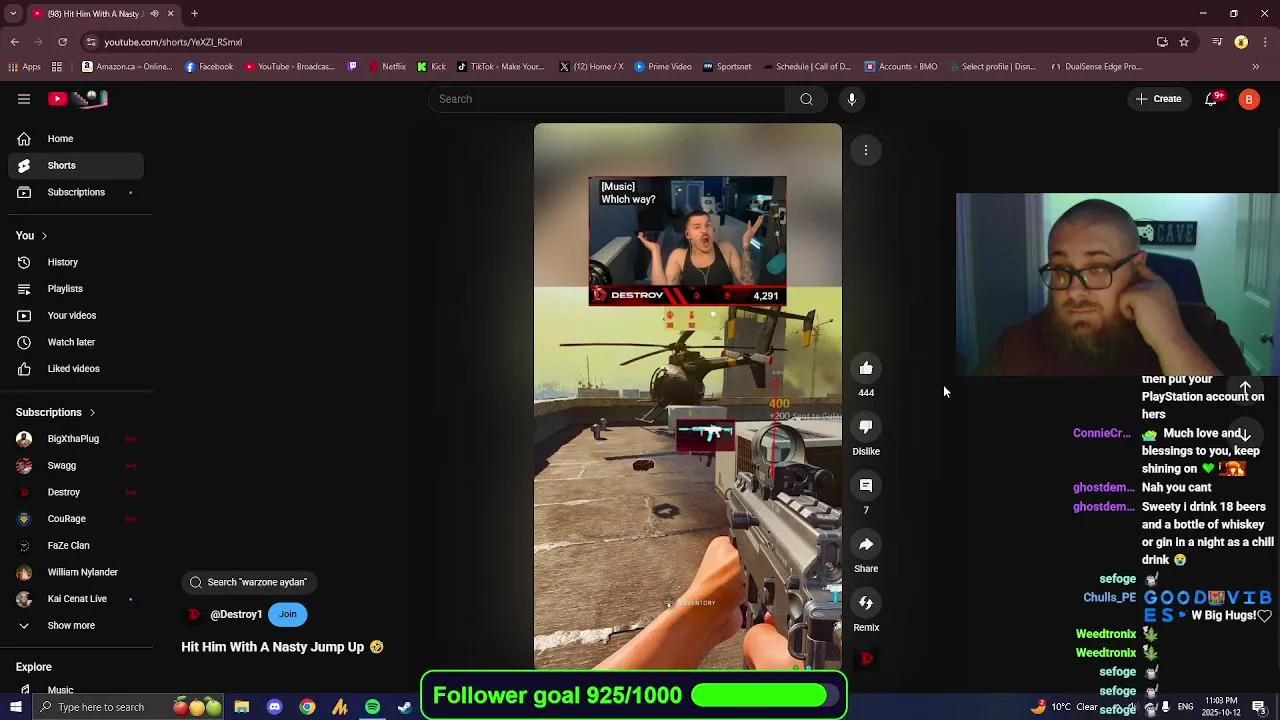
Task: Share the Short
Action: 866,545
